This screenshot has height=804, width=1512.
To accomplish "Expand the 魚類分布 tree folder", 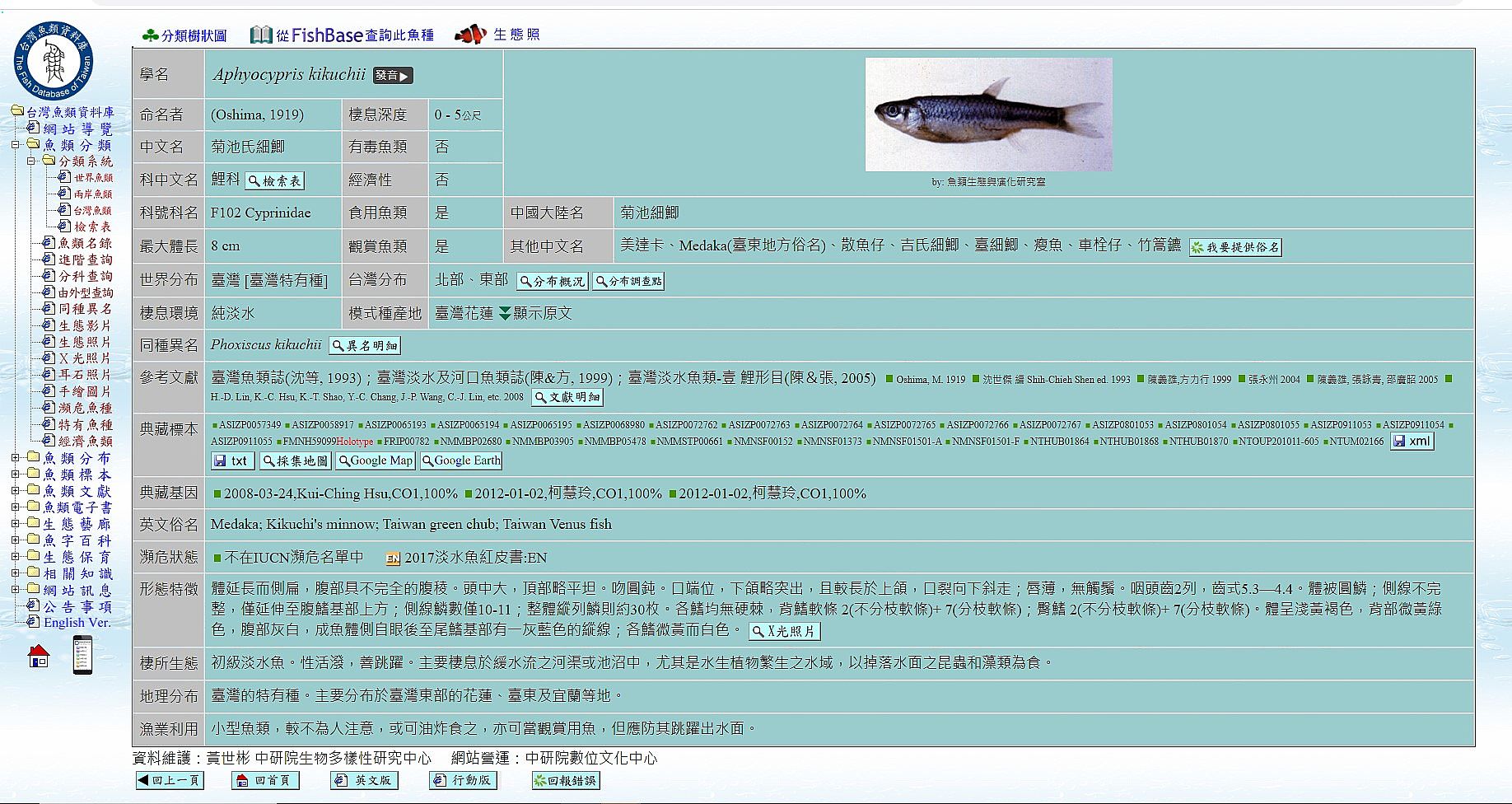I will (16, 458).
